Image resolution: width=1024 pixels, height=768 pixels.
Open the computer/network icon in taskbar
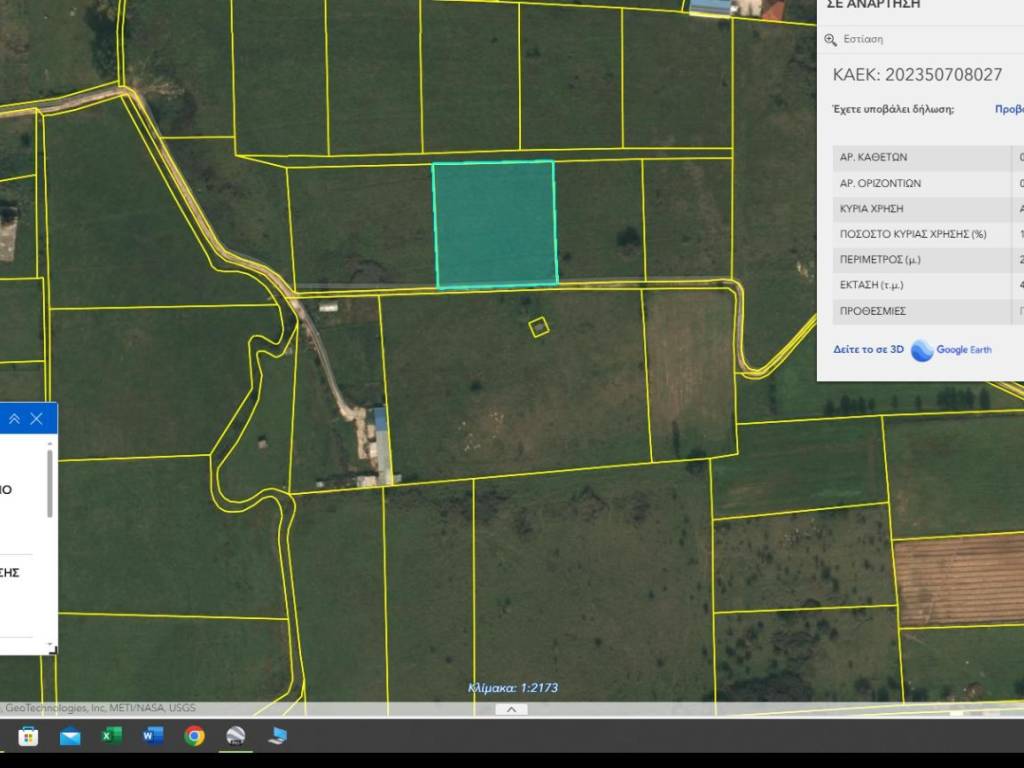pos(277,737)
